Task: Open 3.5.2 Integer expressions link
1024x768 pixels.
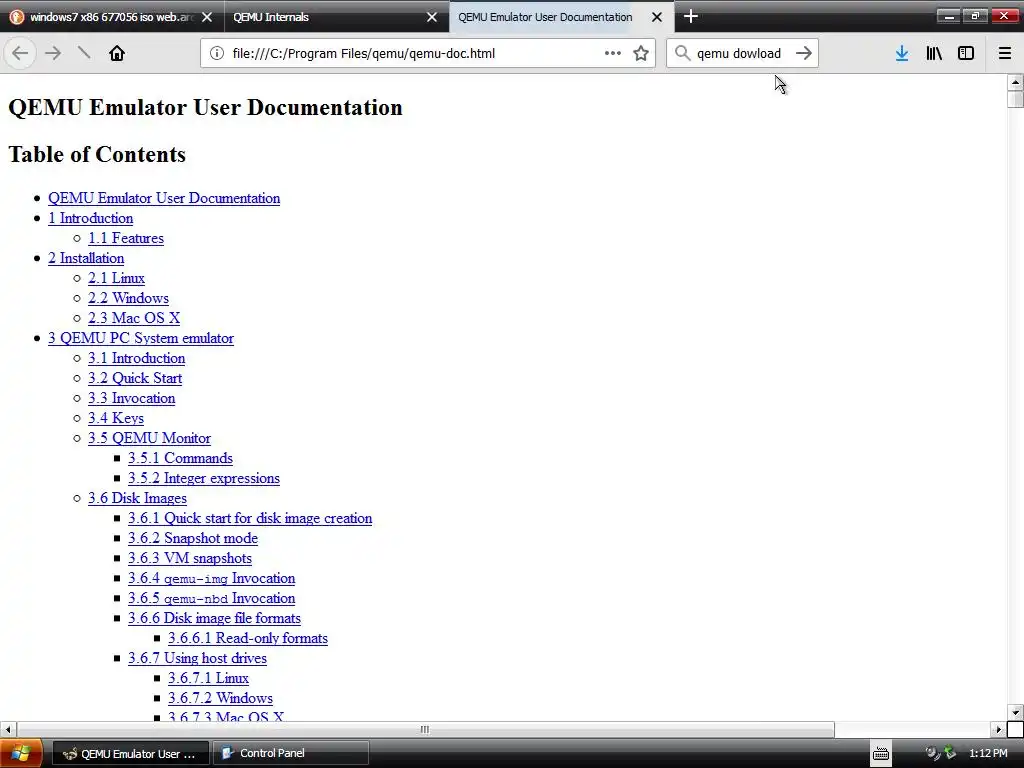Action: (x=204, y=478)
